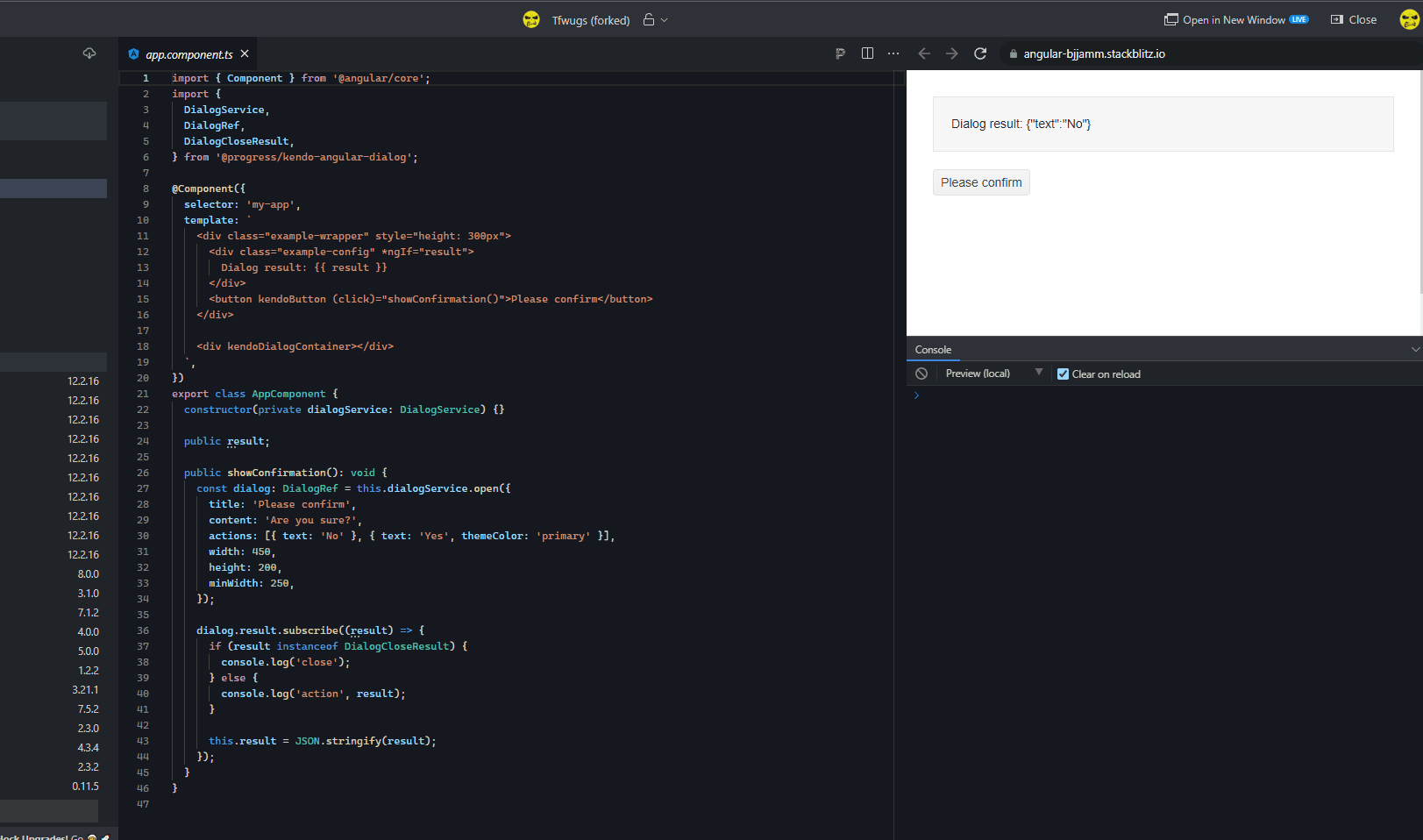
Task: Click the Console panel label
Action: click(x=933, y=349)
